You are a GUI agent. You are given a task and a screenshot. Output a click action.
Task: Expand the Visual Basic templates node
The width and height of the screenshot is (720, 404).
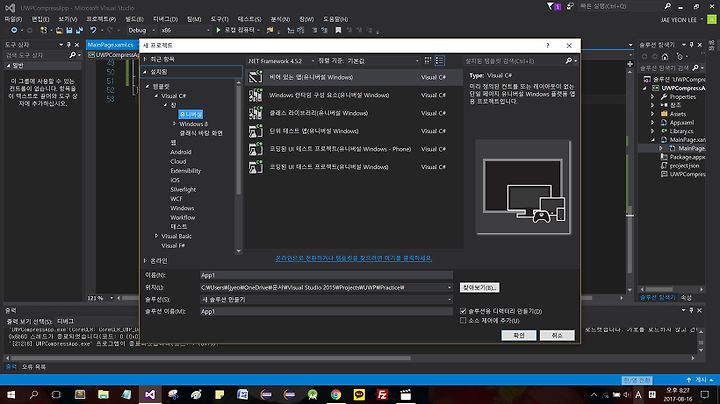(x=156, y=236)
